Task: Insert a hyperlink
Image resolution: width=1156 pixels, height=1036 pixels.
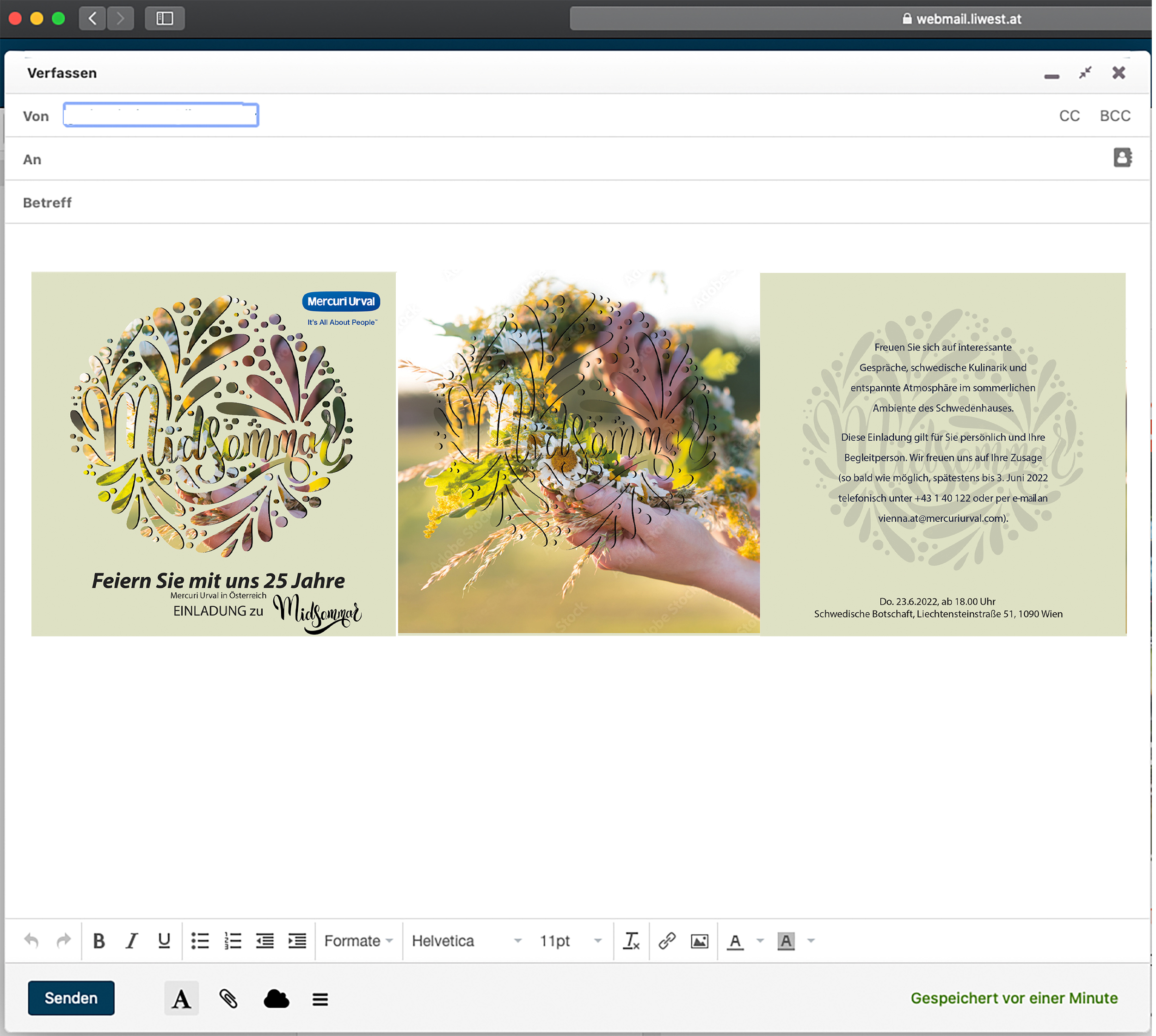Action: [x=668, y=941]
